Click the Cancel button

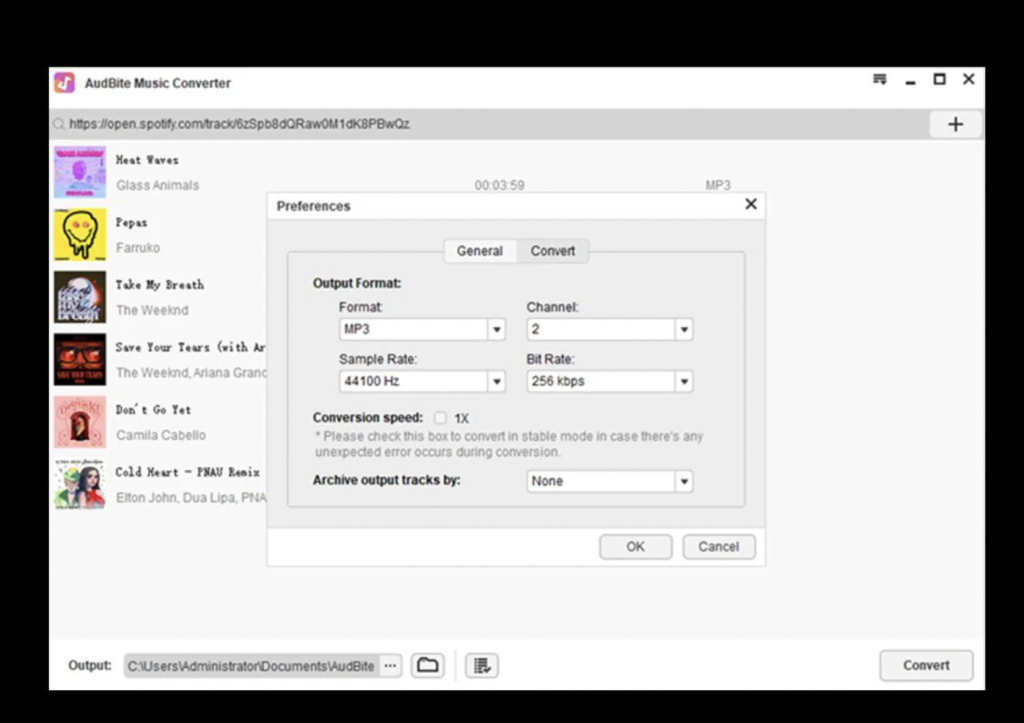click(718, 547)
